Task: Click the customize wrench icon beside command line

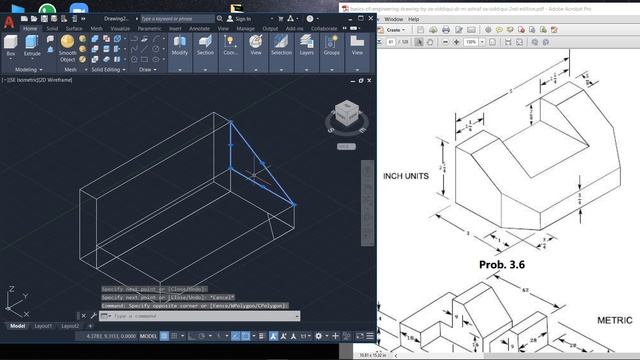Action: pos(93,316)
